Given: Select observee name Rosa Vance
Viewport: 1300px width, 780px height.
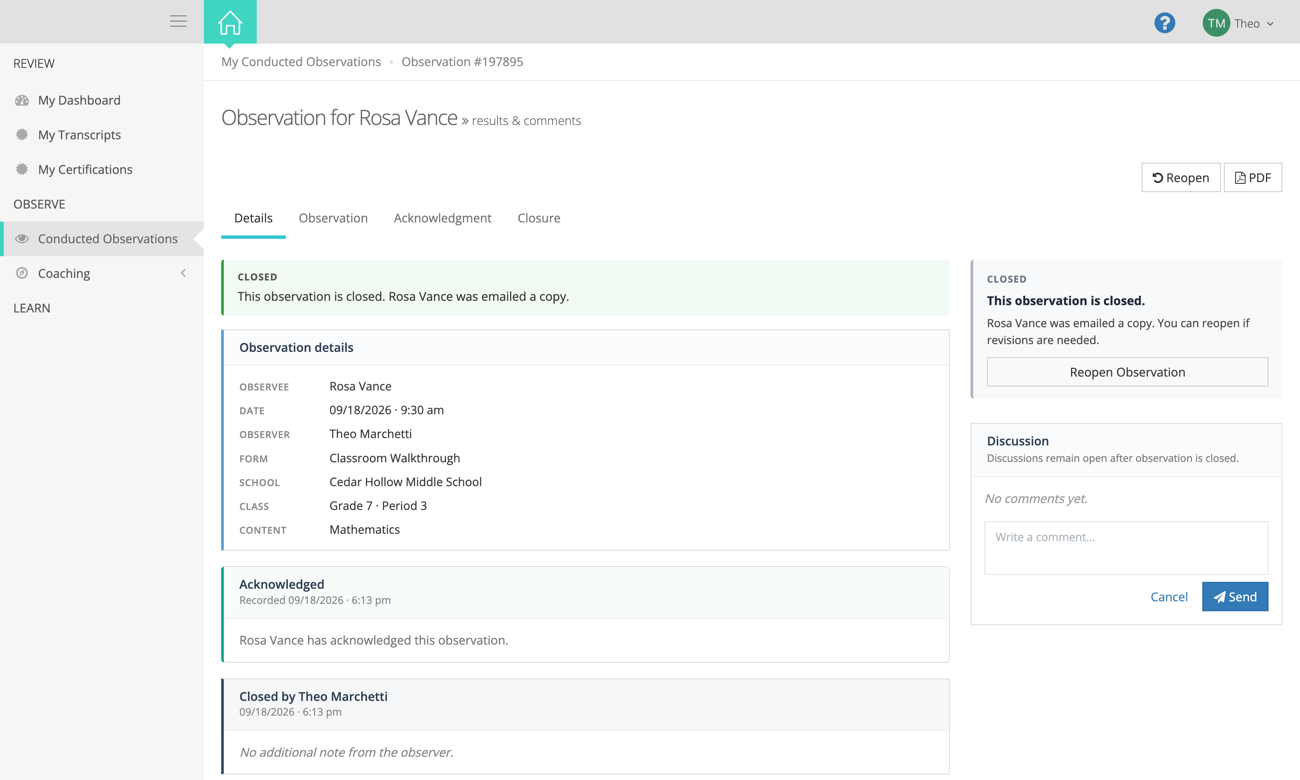Looking at the screenshot, I should click(360, 386).
